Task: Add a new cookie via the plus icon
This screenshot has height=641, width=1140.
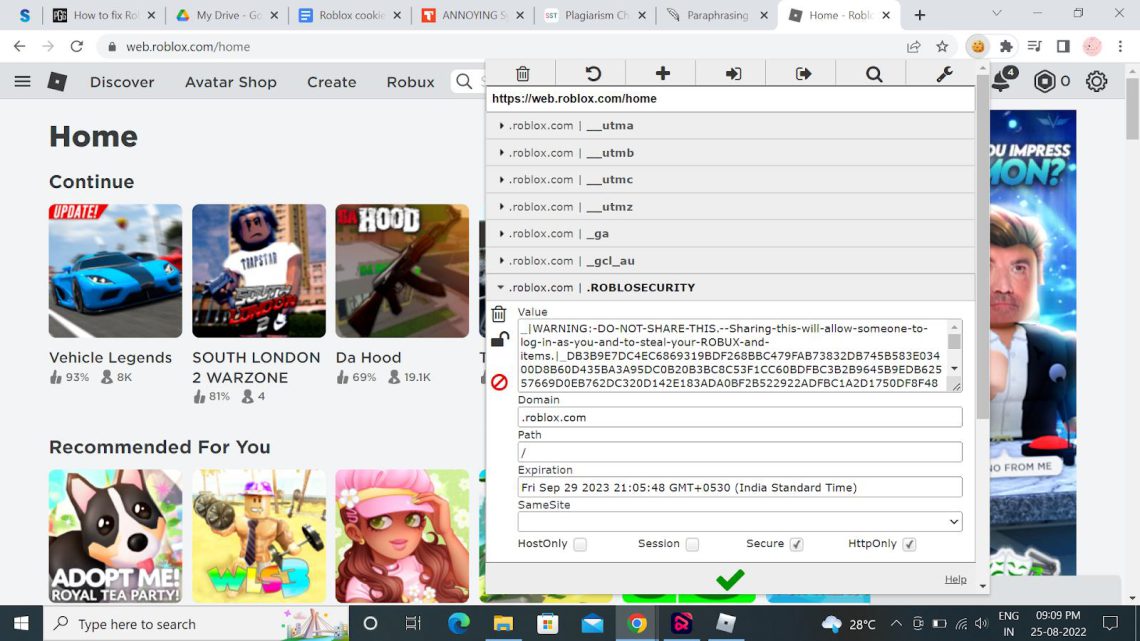Action: pos(661,73)
